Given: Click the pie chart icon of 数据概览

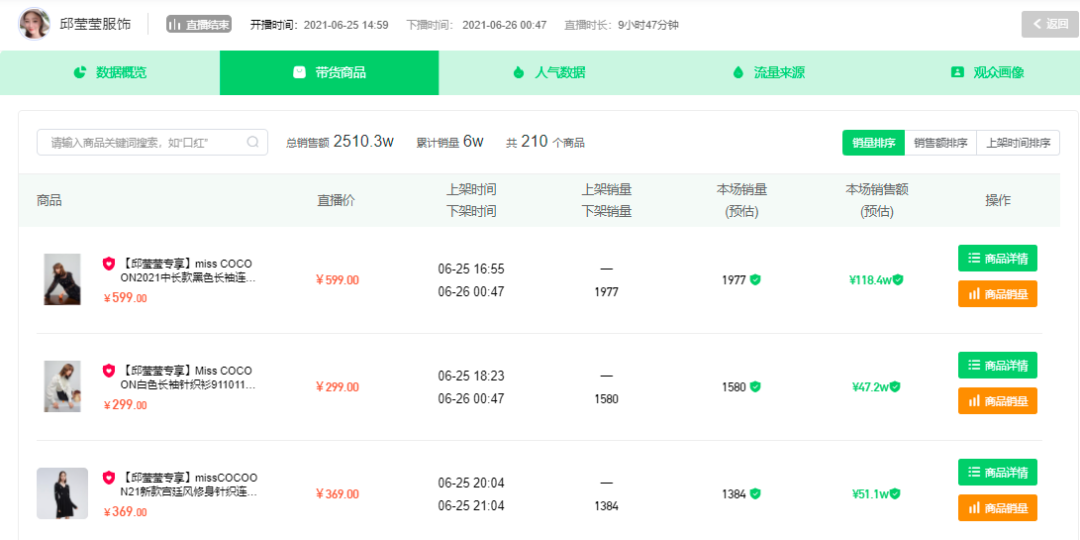Looking at the screenshot, I should coord(80,72).
